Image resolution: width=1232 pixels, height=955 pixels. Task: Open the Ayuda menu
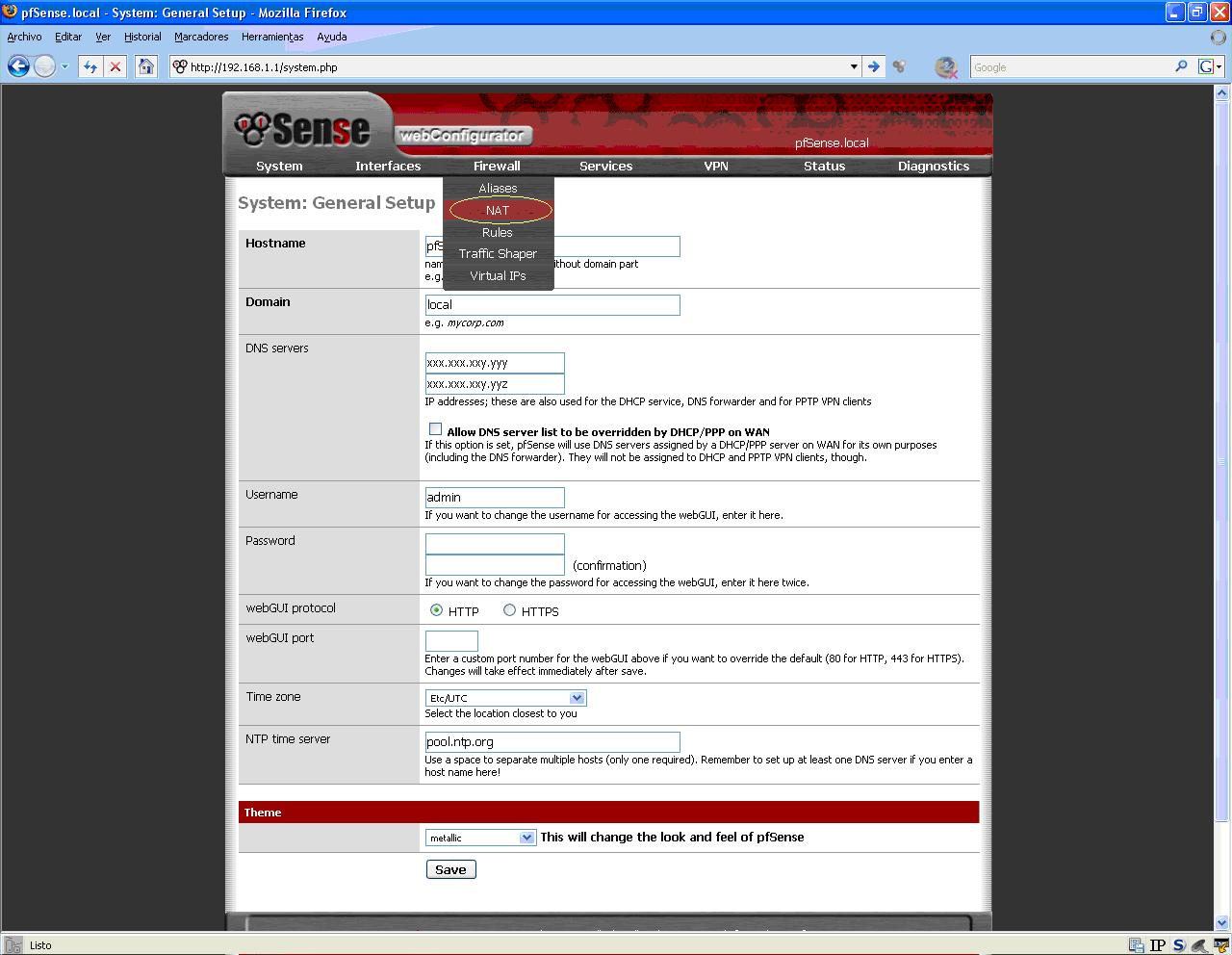pyautogui.click(x=332, y=37)
